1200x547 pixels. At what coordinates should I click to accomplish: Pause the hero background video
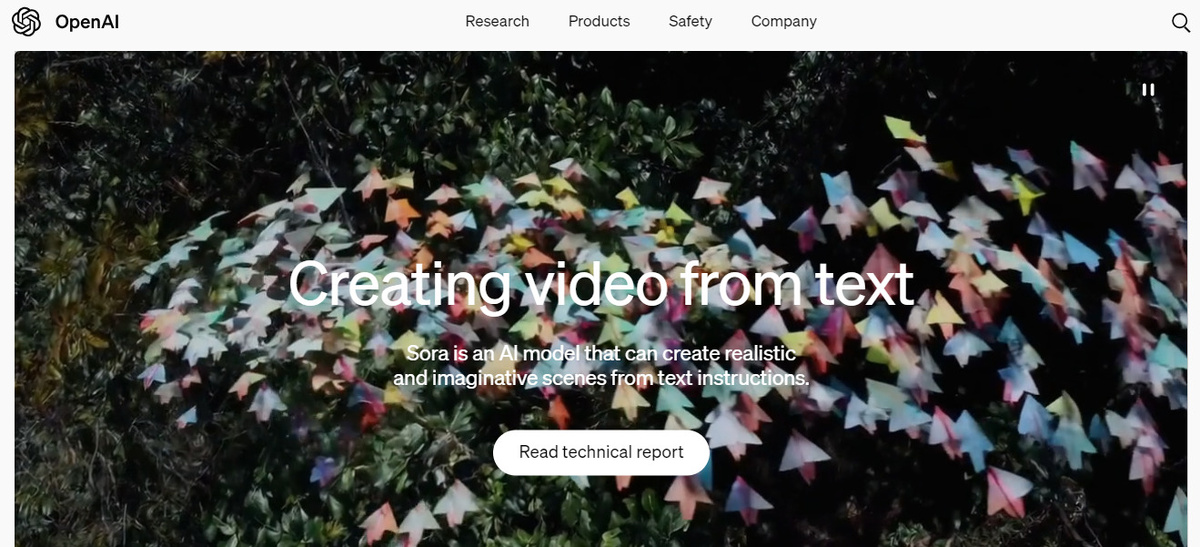(x=1148, y=89)
